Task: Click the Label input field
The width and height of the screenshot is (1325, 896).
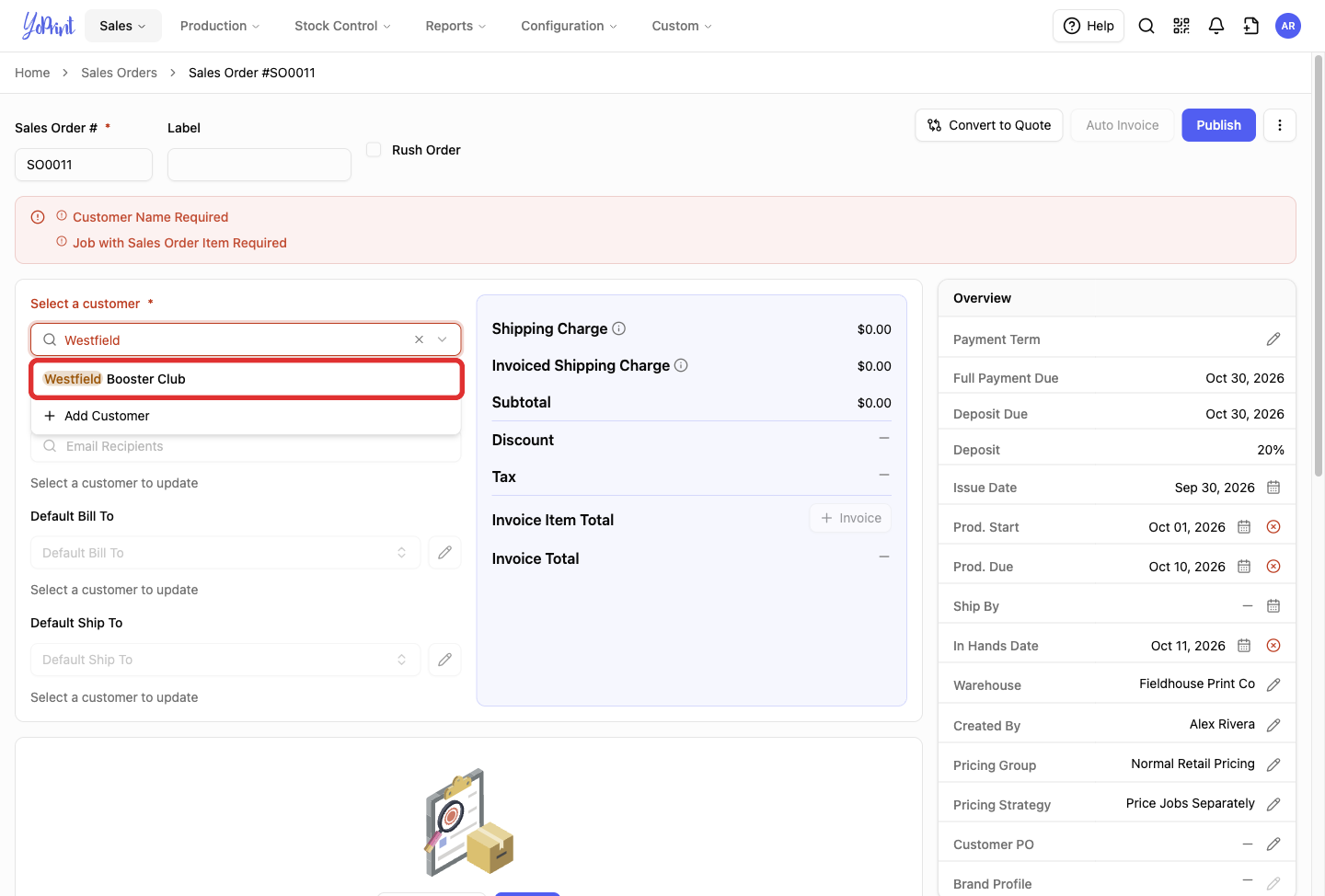Action: click(259, 165)
